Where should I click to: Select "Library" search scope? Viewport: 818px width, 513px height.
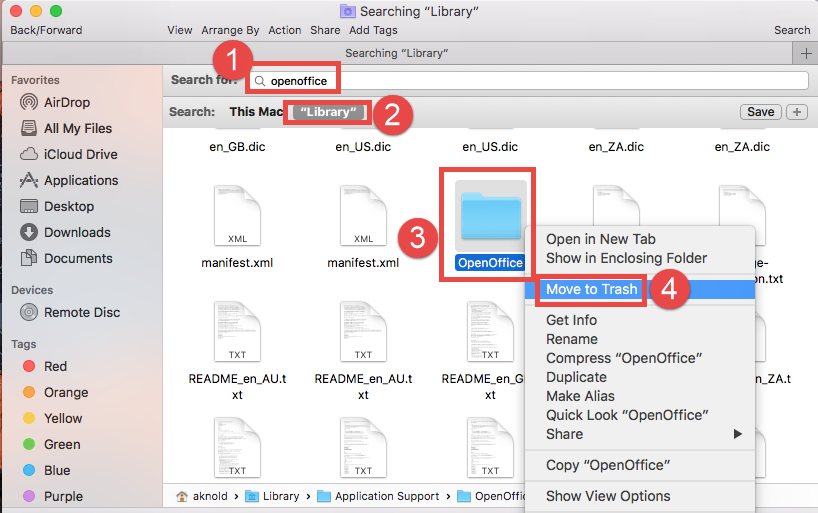coord(328,112)
